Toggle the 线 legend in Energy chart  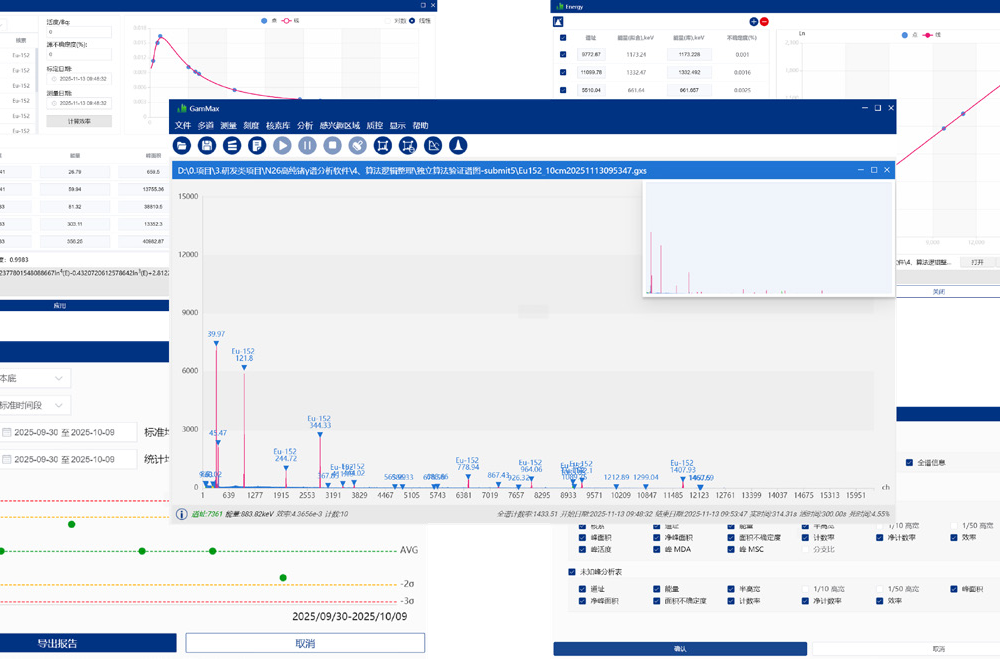(932, 35)
